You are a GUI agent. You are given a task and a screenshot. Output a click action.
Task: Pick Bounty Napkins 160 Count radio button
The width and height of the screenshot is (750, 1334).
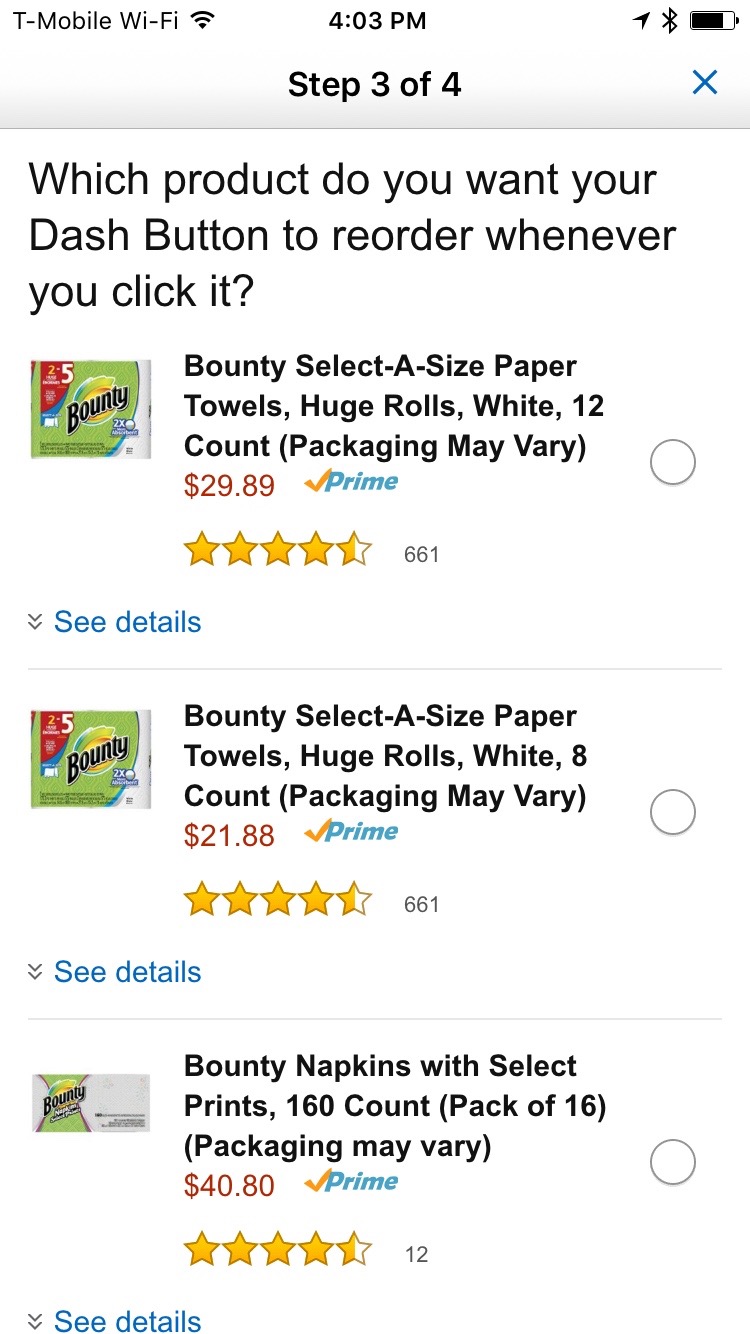tap(672, 1163)
